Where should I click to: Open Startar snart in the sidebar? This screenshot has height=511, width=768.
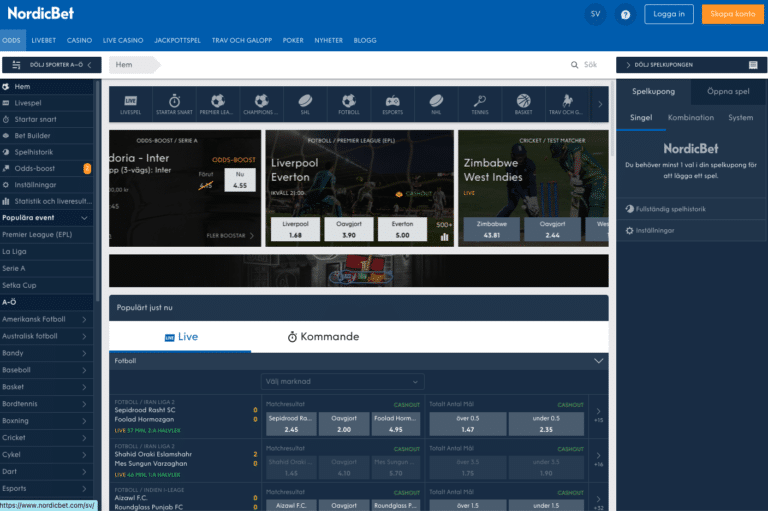point(47,119)
